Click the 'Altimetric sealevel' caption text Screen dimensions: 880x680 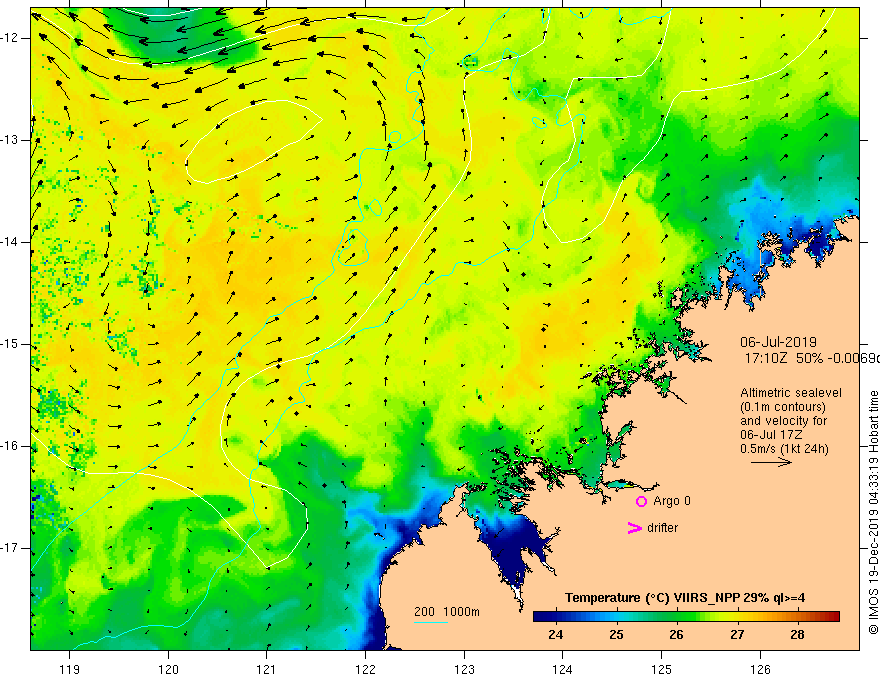pos(791,393)
